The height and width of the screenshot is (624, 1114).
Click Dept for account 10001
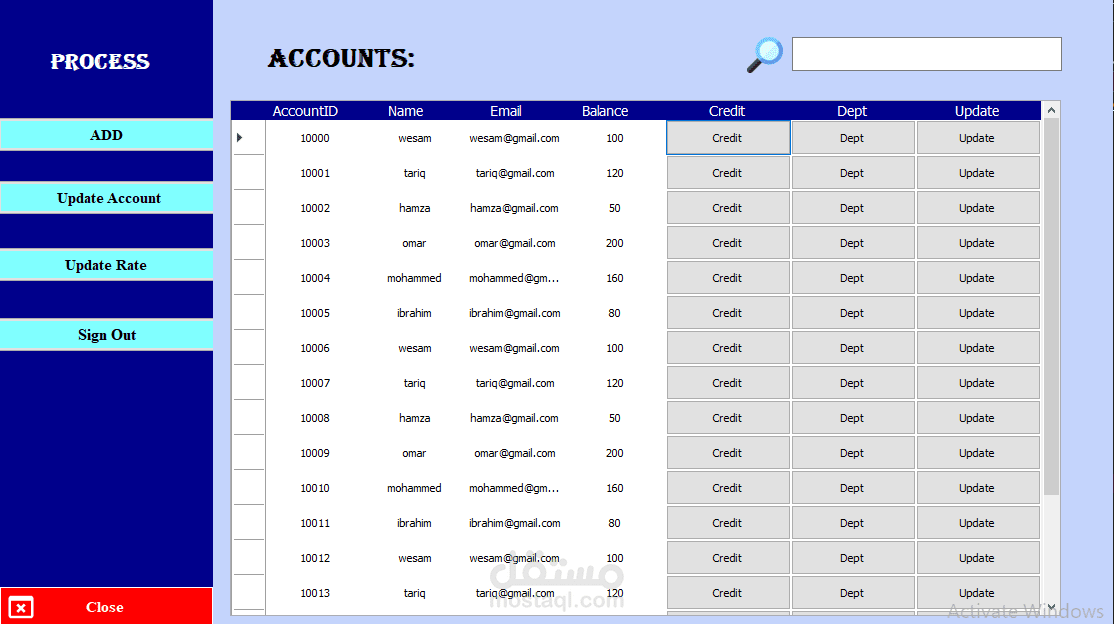853,173
